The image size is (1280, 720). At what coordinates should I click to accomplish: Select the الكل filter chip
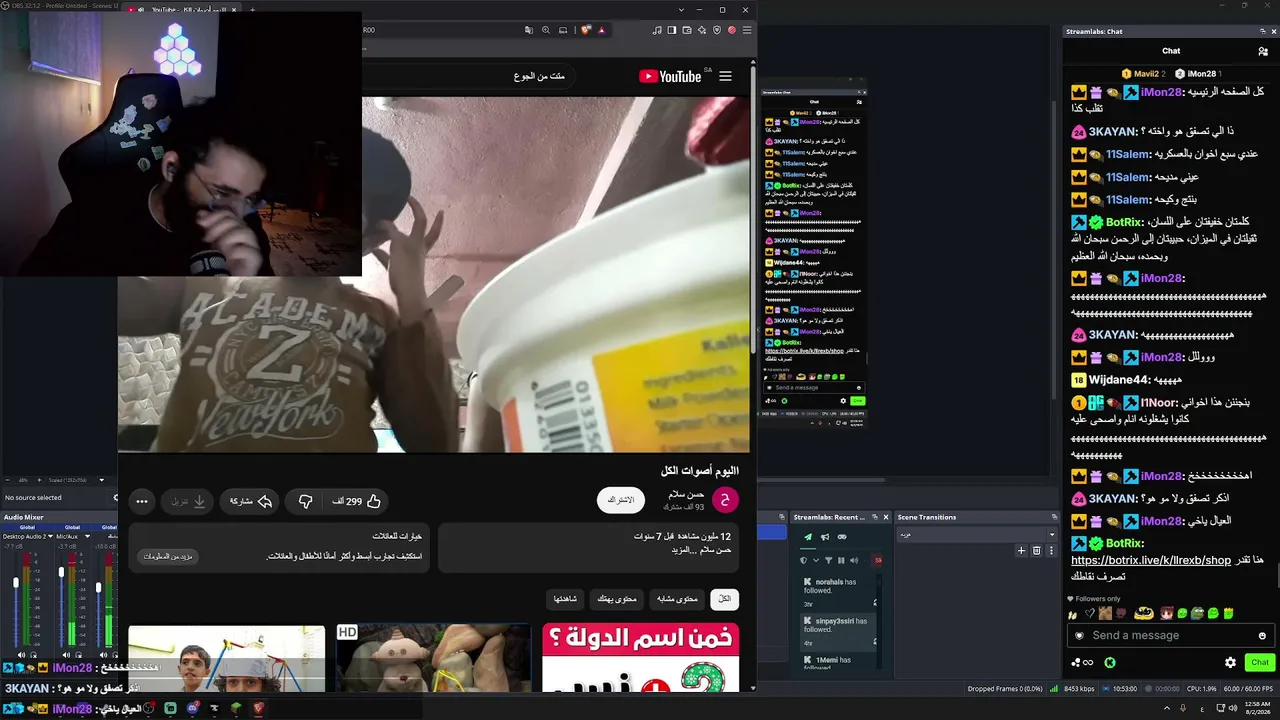coord(724,599)
